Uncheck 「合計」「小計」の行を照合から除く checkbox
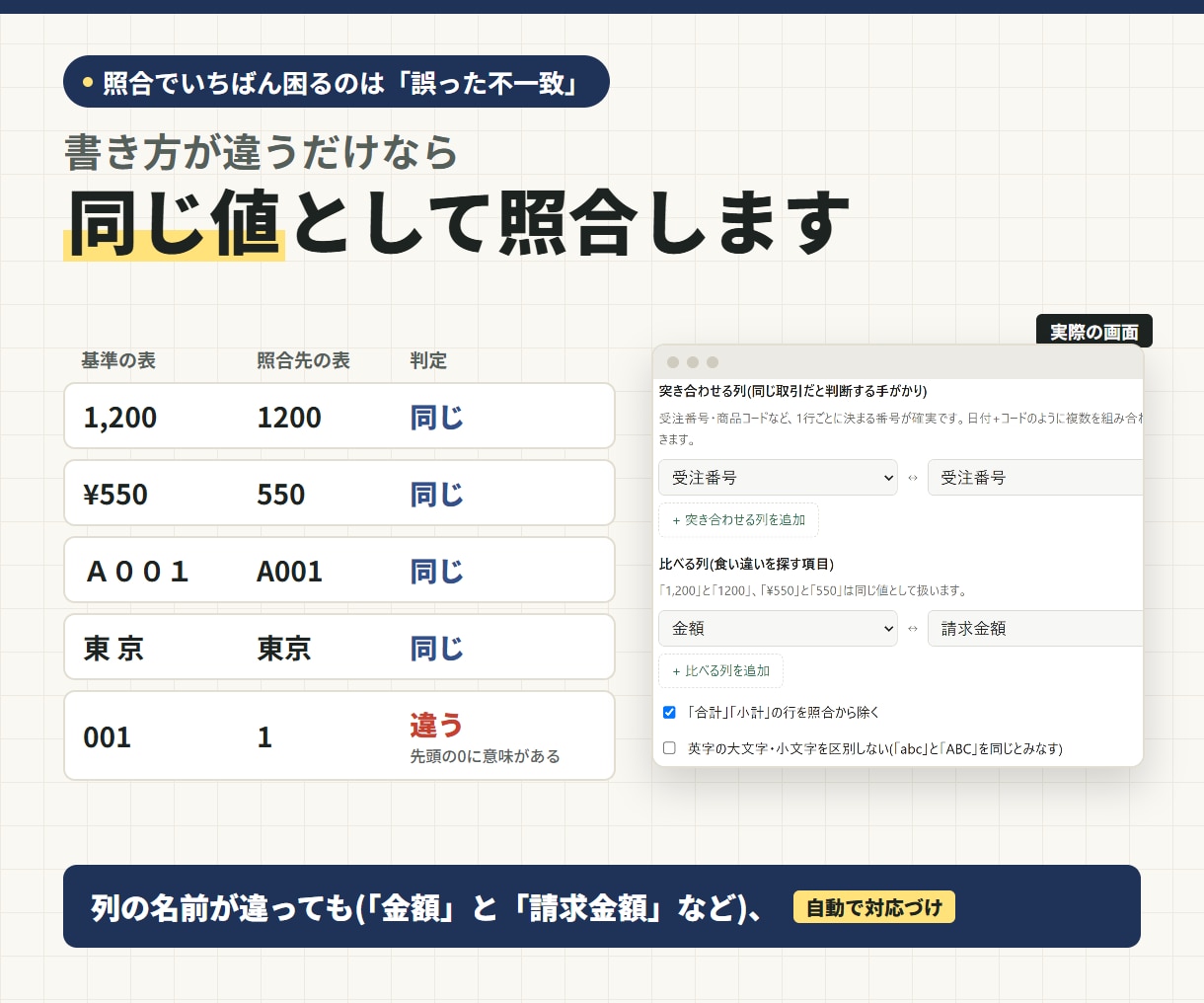Image resolution: width=1204 pixels, height=1003 pixels. point(669,712)
